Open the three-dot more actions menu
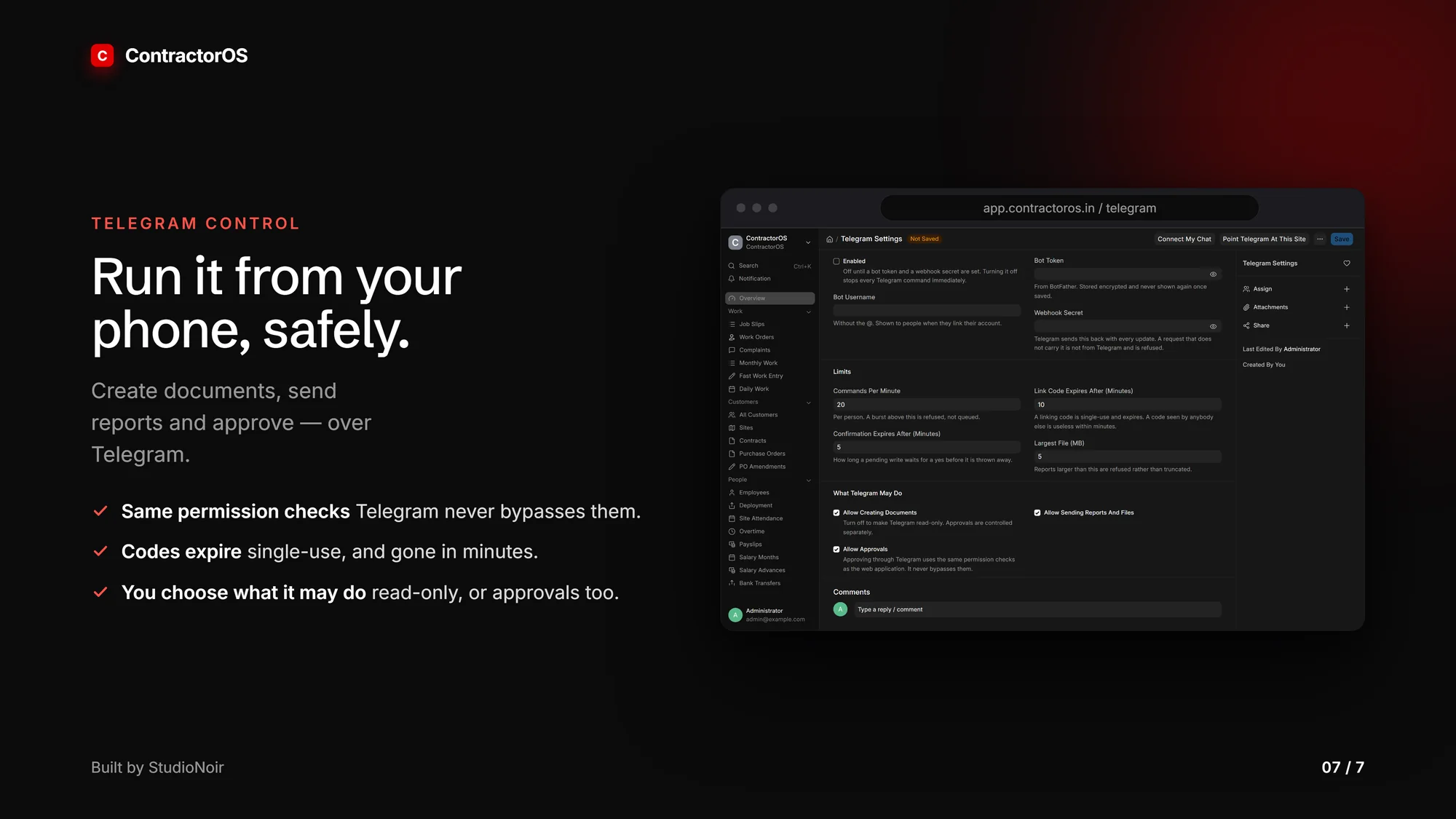 coord(1320,239)
